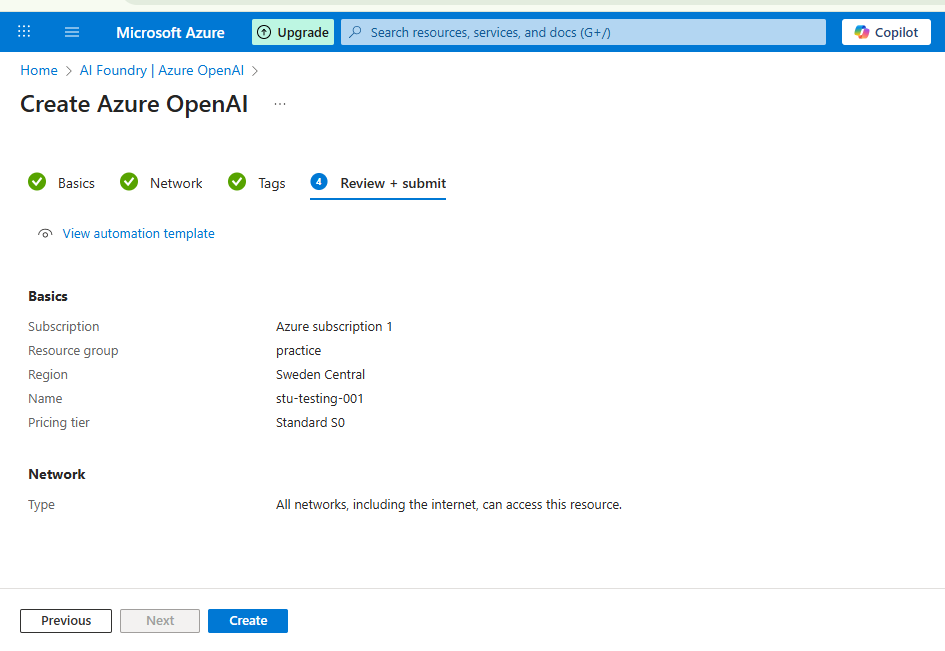The image size is (945, 651).
Task: Click the search magnifier icon
Action: point(356,31)
